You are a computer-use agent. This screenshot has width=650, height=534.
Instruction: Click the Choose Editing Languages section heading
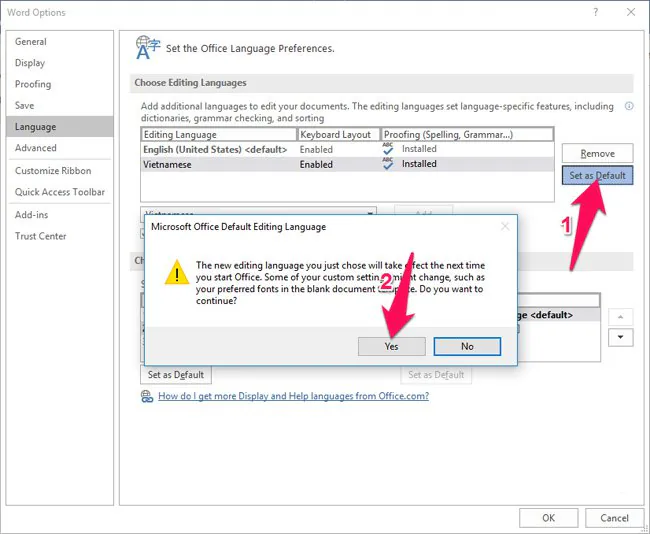(190, 83)
